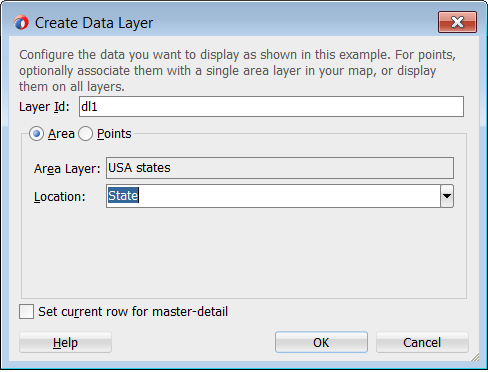Click the Area Layer field showing USA states

point(280,168)
